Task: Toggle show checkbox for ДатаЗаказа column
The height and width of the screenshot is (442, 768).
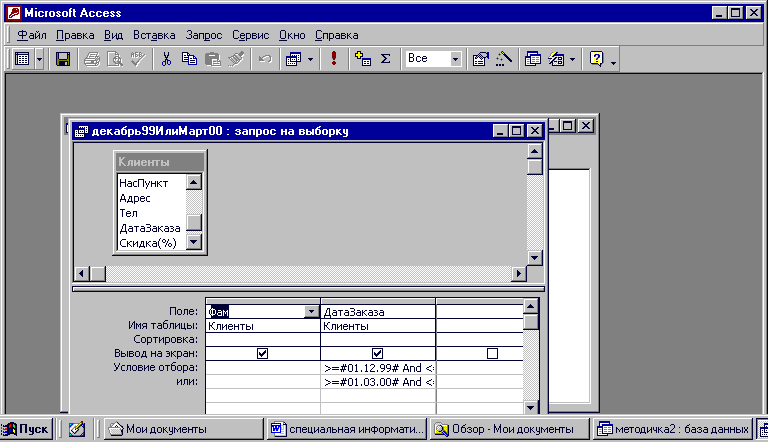Action: click(377, 353)
